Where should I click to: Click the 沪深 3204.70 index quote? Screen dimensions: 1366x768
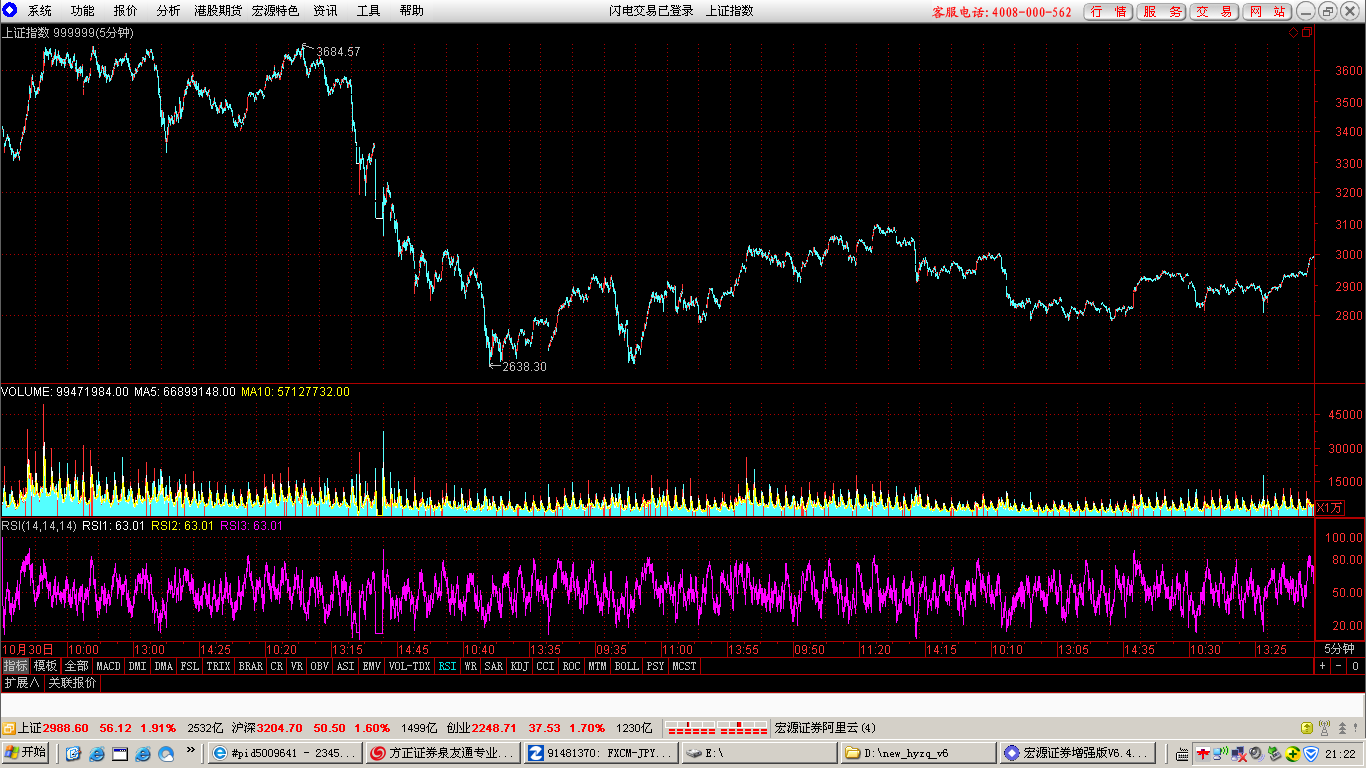pyautogui.click(x=267, y=728)
